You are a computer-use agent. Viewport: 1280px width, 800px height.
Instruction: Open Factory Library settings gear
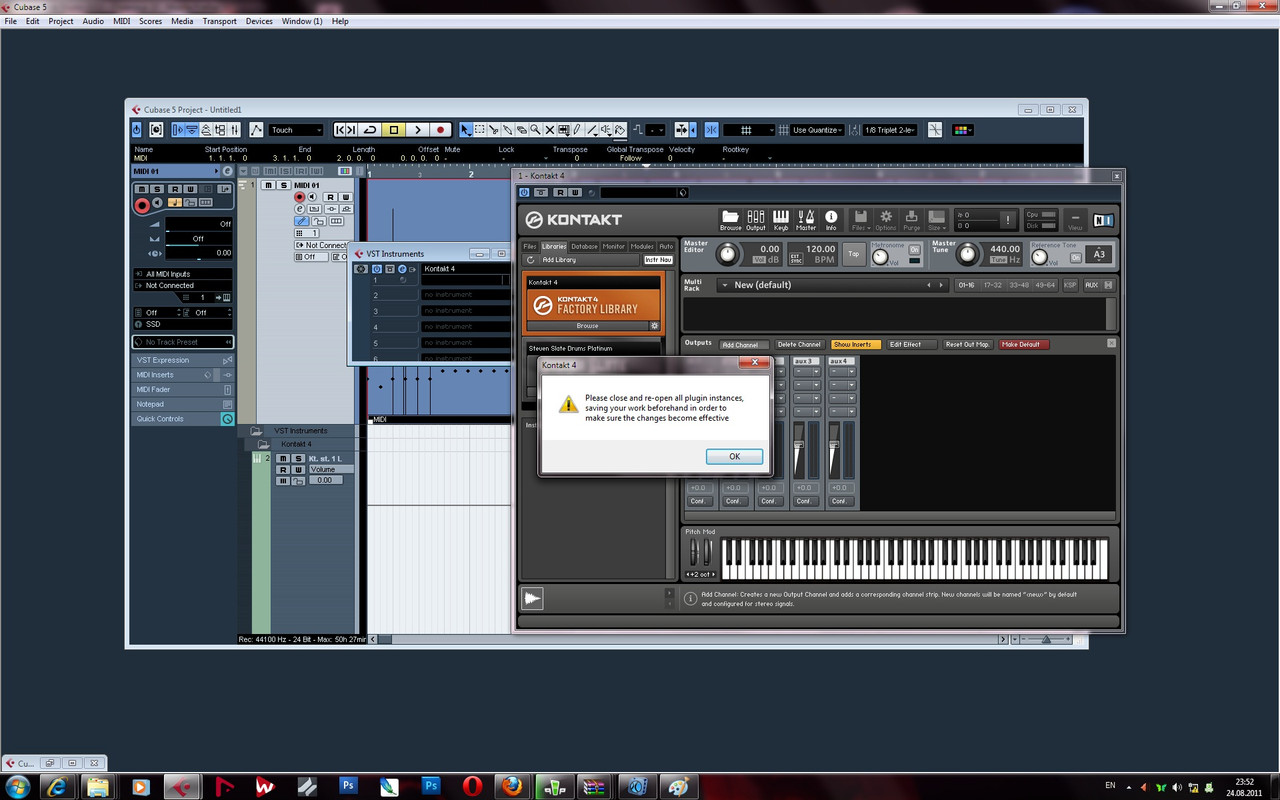(654, 326)
